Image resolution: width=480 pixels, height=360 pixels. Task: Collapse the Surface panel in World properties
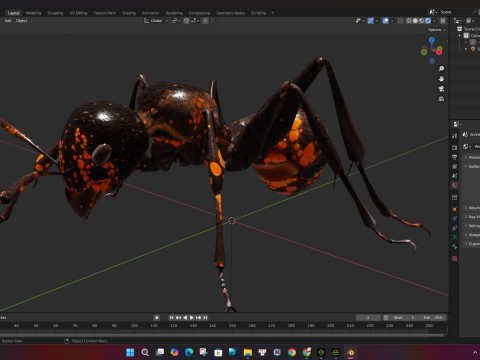[x=466, y=166]
